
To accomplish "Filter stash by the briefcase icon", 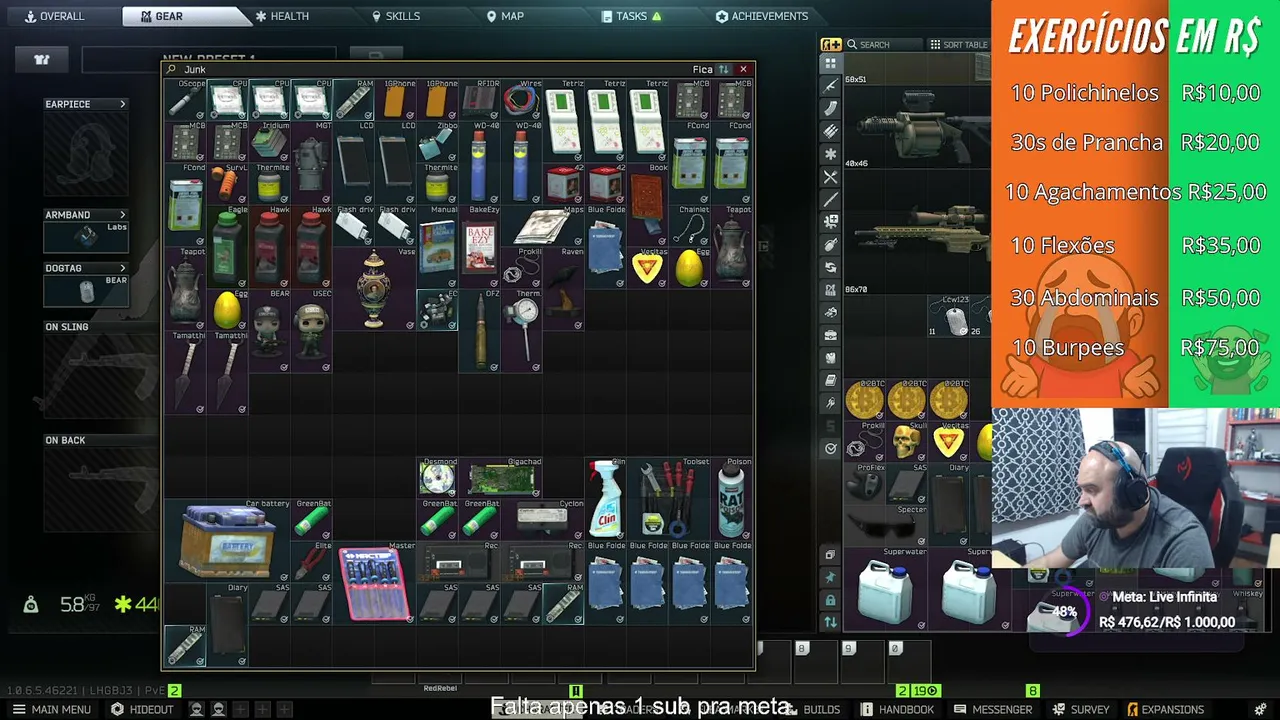I will click(830, 335).
